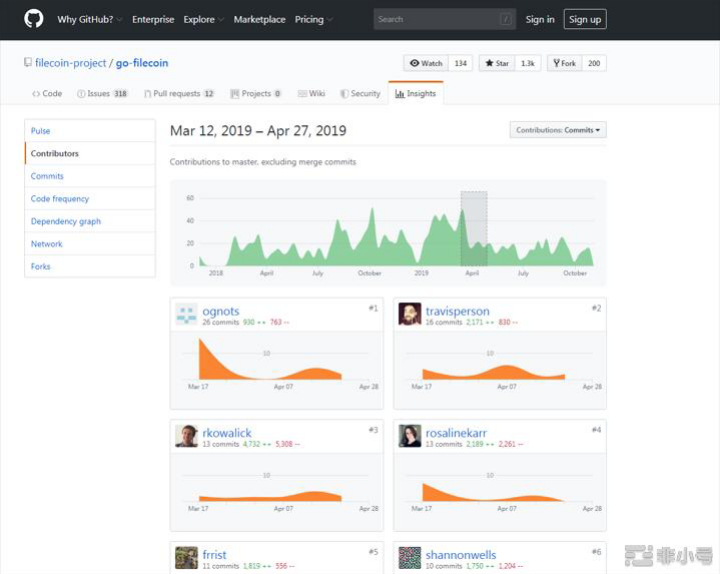Click the slash shortcut icon in search
Screen dimensions: 720x574
click(506, 19)
